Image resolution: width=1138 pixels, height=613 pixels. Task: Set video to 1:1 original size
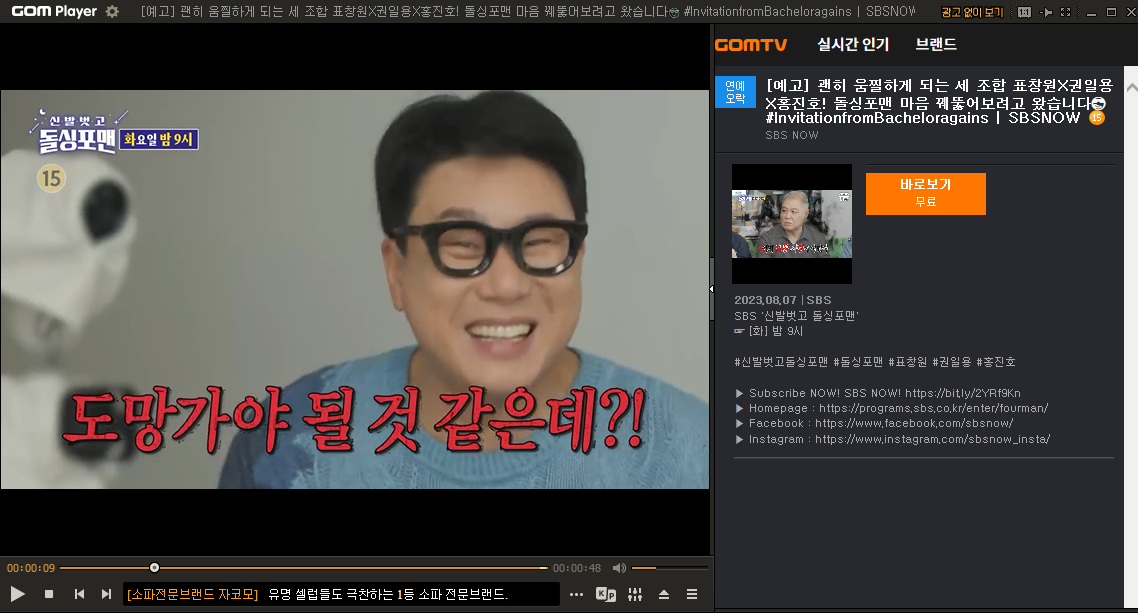click(1024, 12)
